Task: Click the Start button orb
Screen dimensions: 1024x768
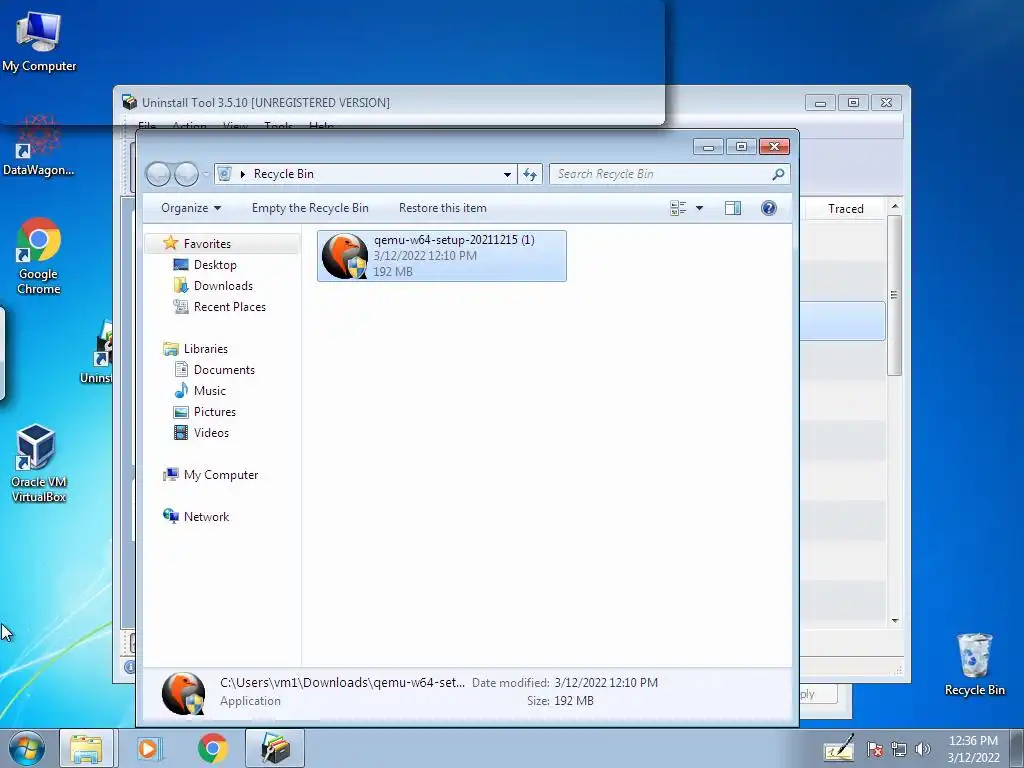Action: [27, 748]
